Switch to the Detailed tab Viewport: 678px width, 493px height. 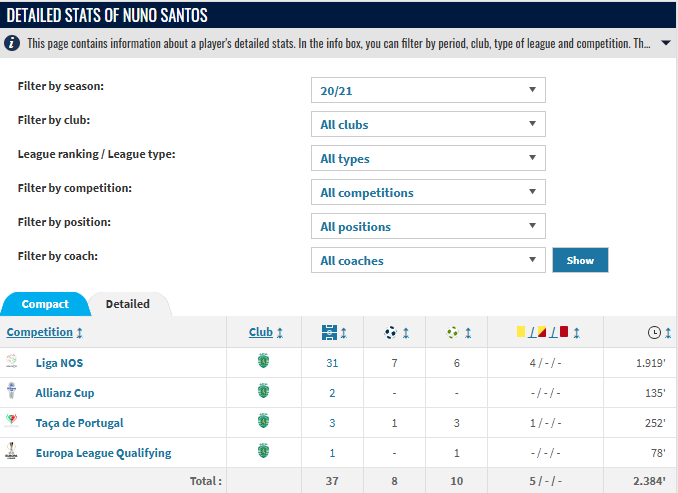tap(128, 304)
